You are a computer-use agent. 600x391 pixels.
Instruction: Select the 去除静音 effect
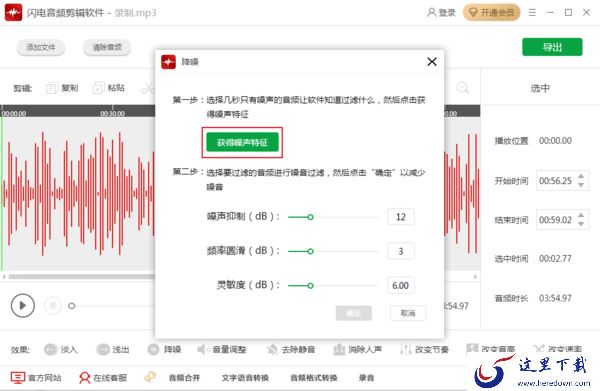click(291, 349)
